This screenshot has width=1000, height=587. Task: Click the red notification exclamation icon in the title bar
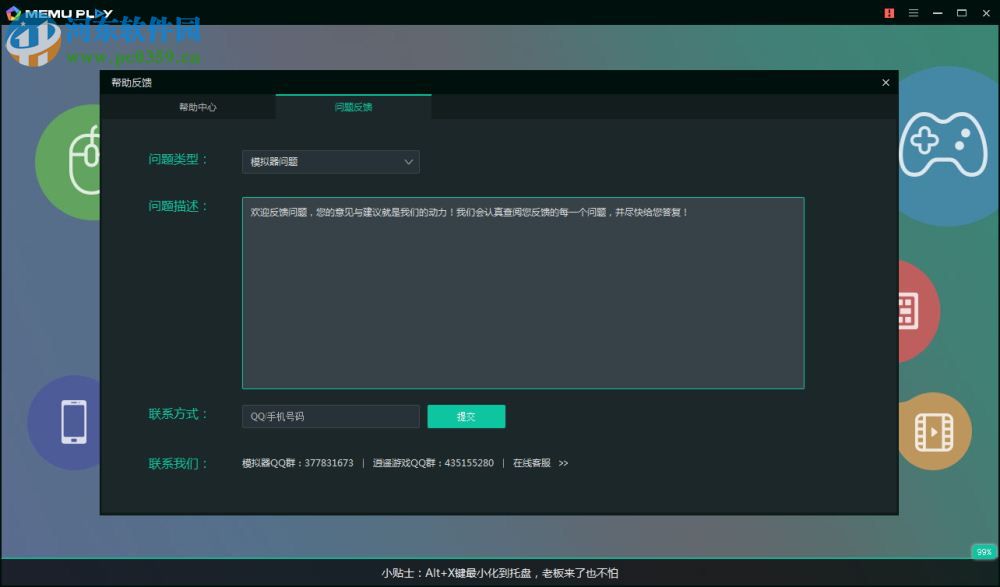click(889, 13)
